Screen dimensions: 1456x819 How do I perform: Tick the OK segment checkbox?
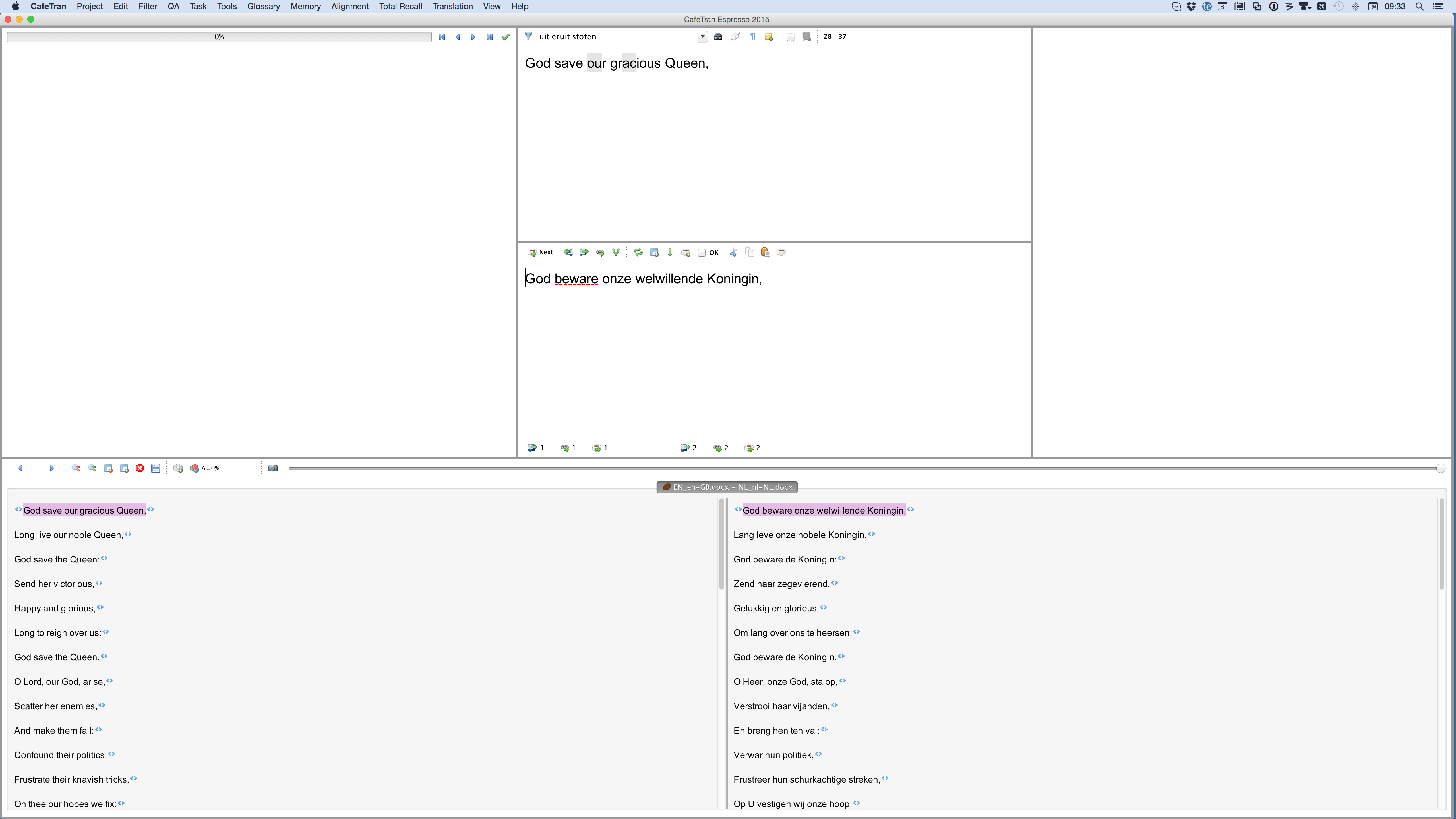tap(702, 253)
